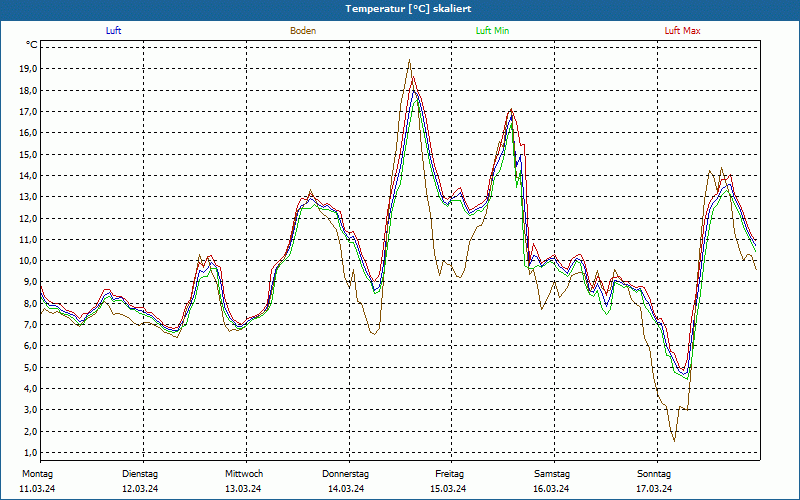
Task: Click the 'Montag' day label
Action: [x=37, y=474]
